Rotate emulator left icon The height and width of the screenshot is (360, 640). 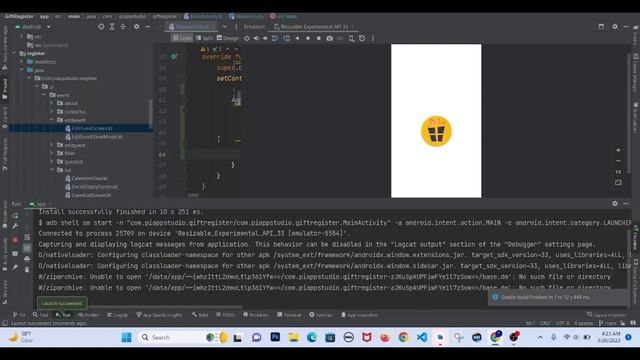(275, 38)
